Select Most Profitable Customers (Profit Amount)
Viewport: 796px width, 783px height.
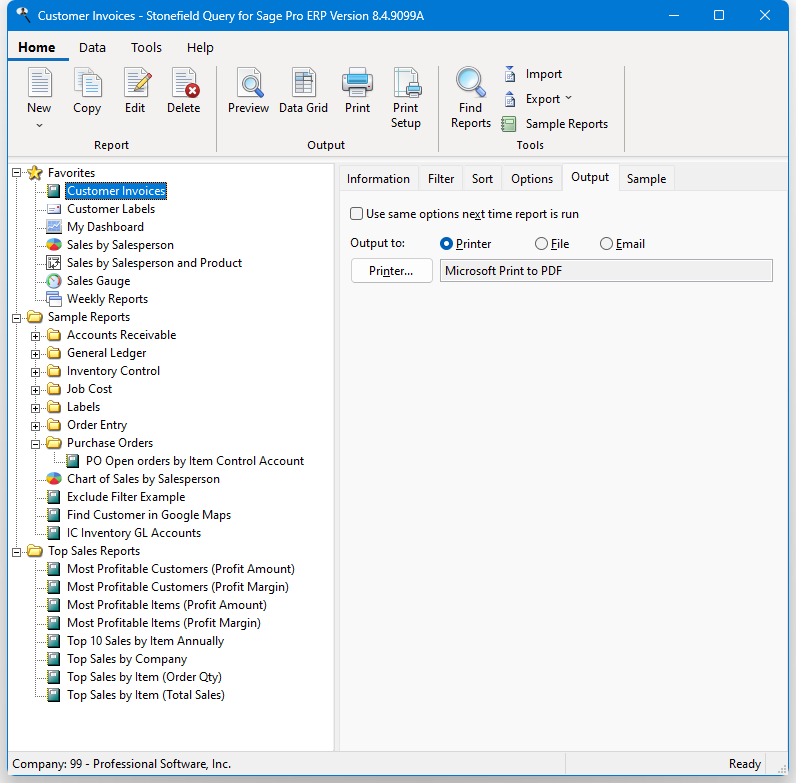[181, 569]
